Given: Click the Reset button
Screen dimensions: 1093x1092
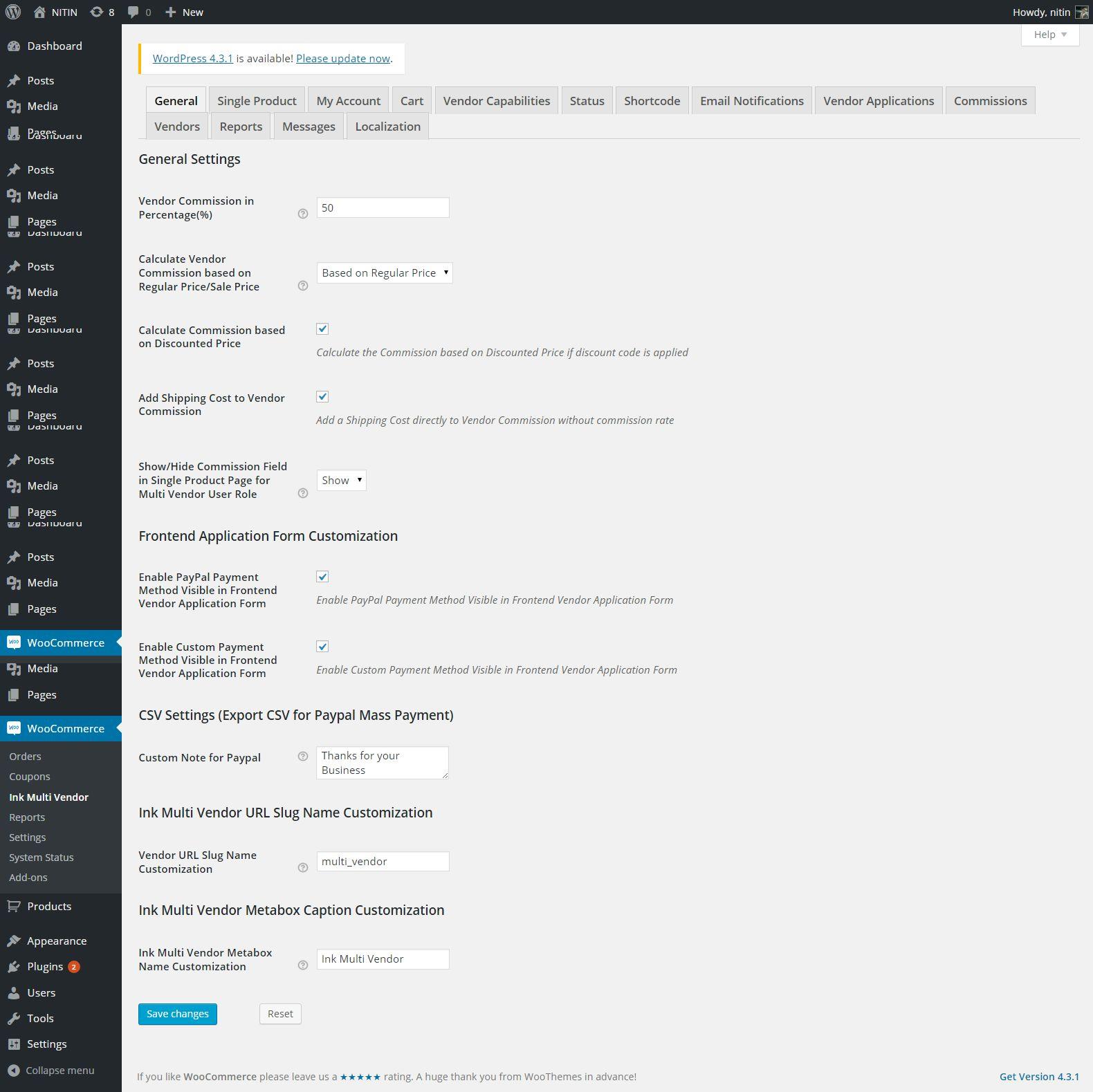Looking at the screenshot, I should pos(280,1014).
